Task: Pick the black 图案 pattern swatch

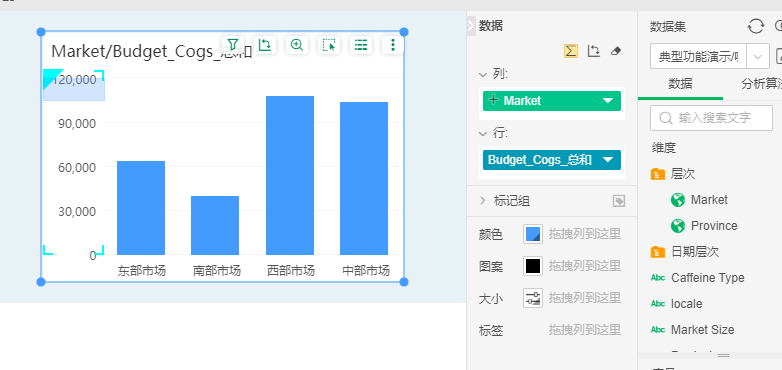Action: [x=533, y=266]
